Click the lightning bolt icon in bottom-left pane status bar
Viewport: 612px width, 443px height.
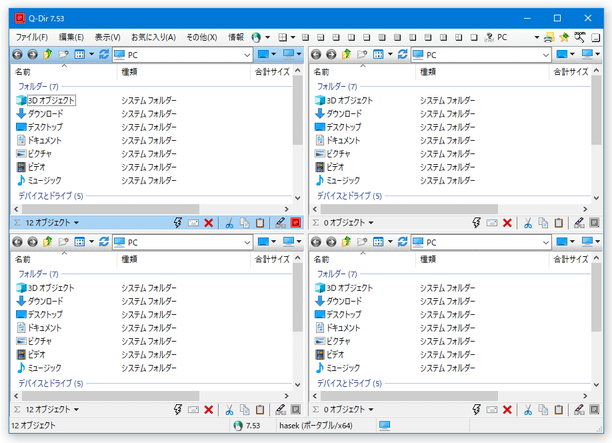pyautogui.click(x=178, y=409)
